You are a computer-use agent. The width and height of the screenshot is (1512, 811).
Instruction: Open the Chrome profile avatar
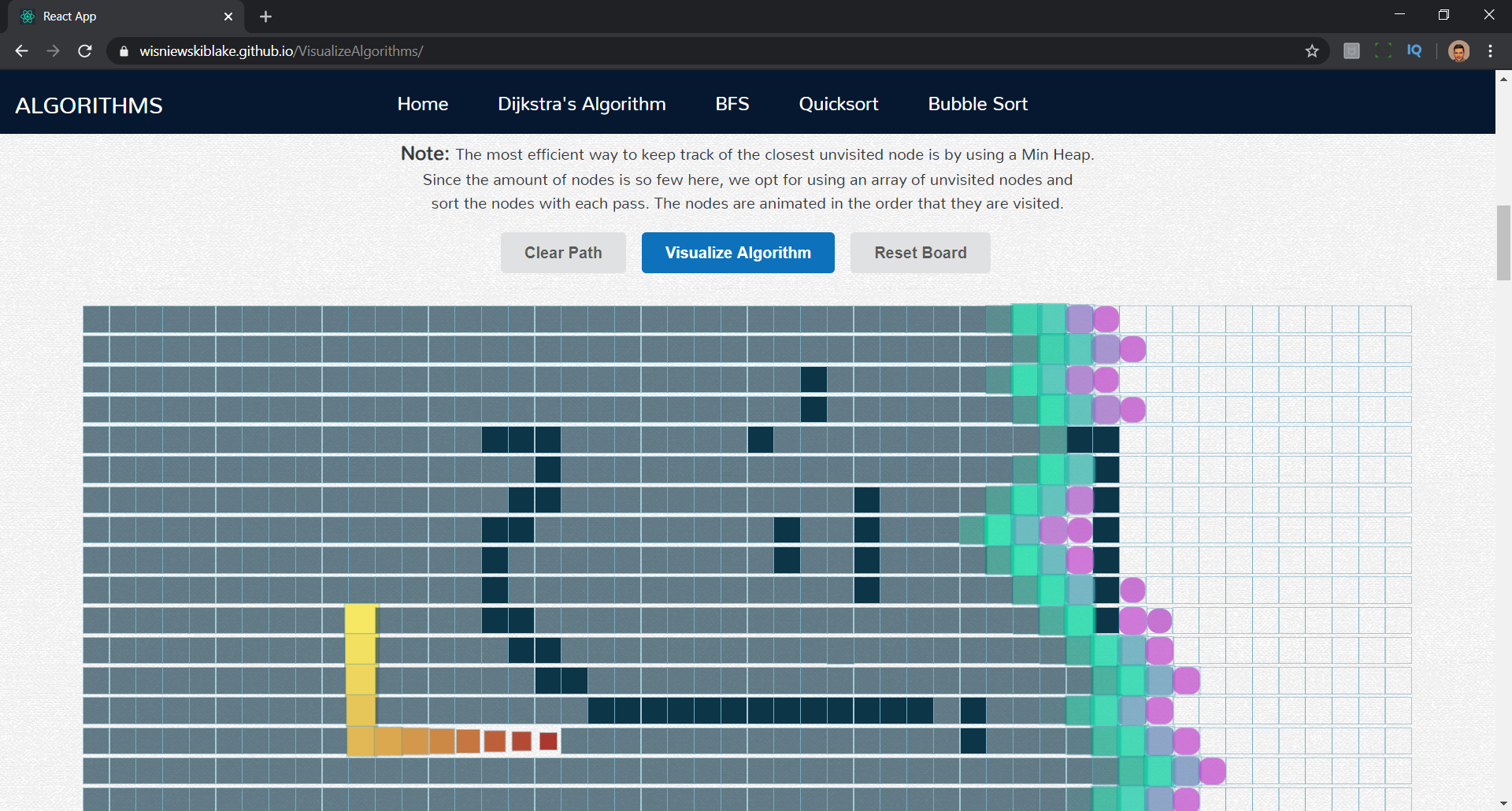tap(1458, 51)
